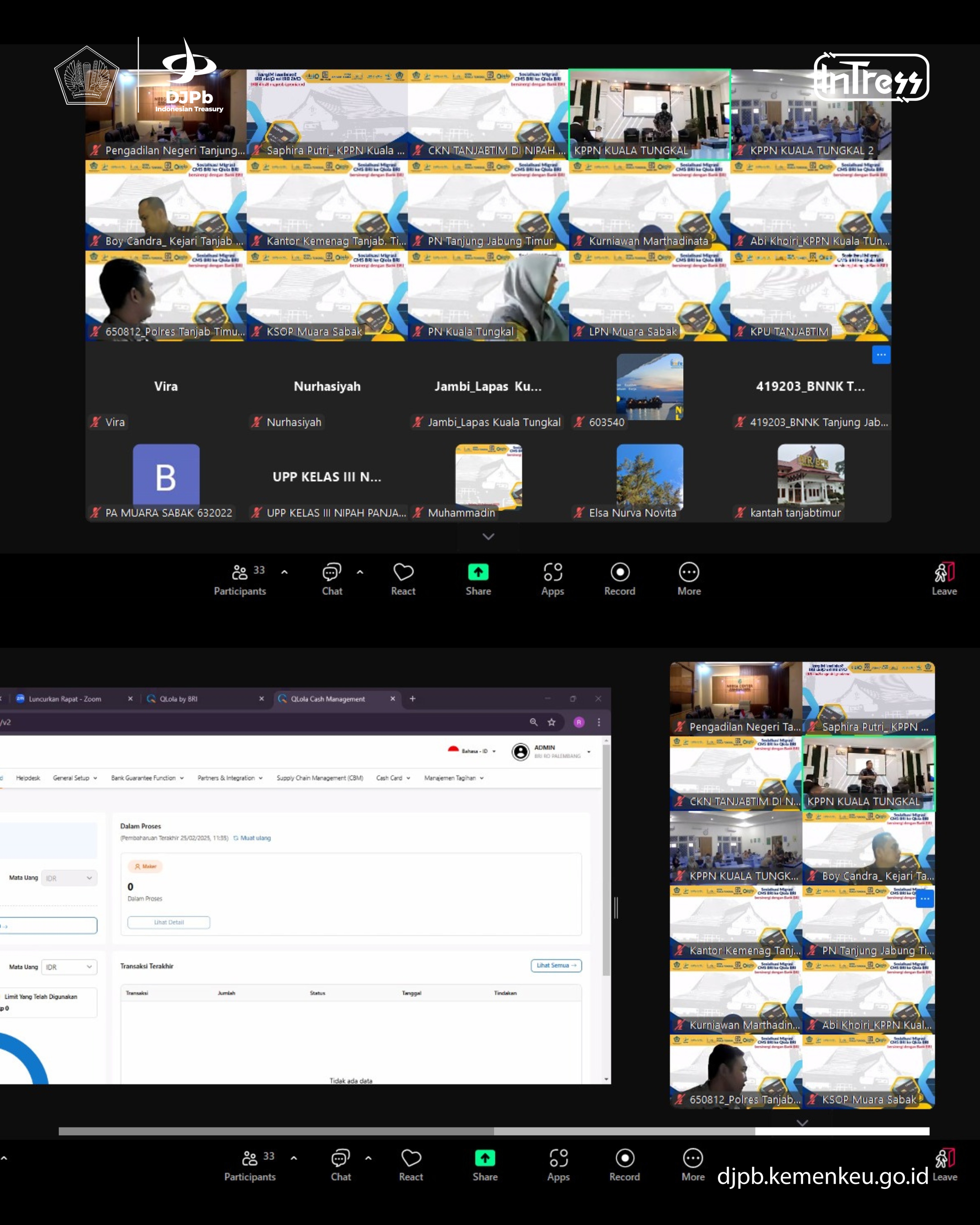Click the Maker badge in Dalam Proses
This screenshot has width=980, height=1225.
(x=145, y=866)
